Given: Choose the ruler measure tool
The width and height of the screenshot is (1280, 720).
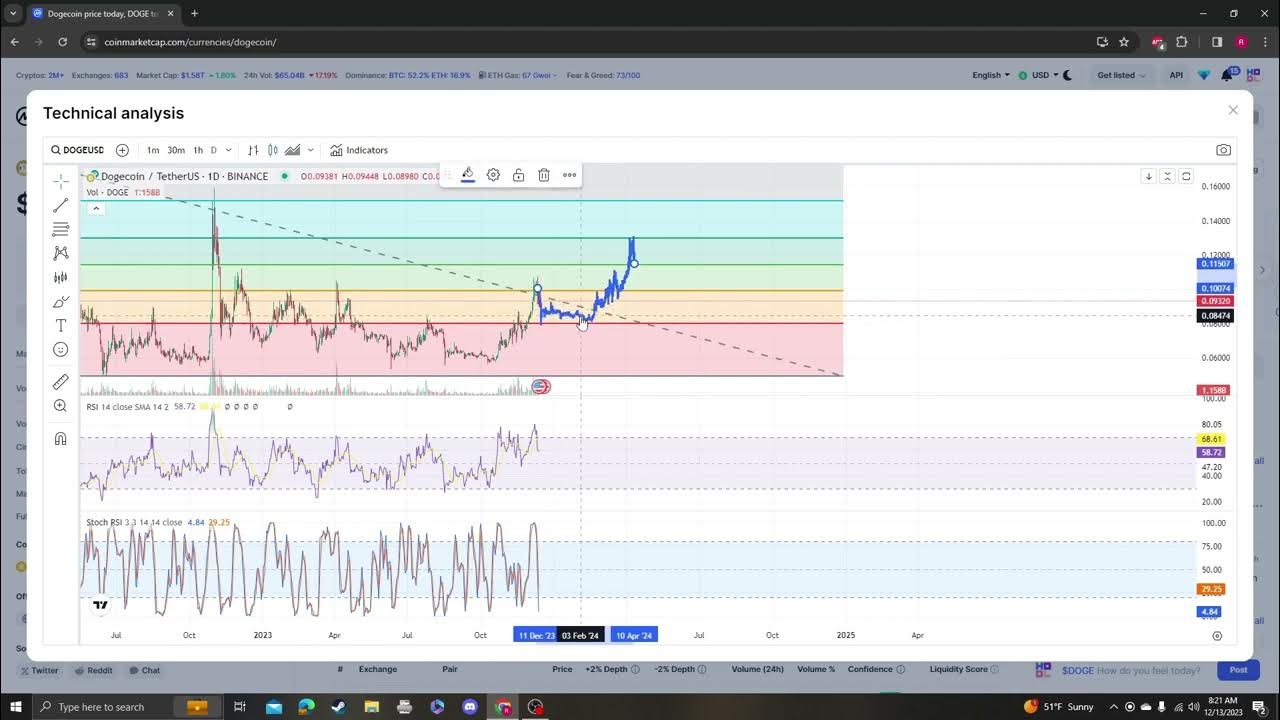Looking at the screenshot, I should [x=61, y=381].
